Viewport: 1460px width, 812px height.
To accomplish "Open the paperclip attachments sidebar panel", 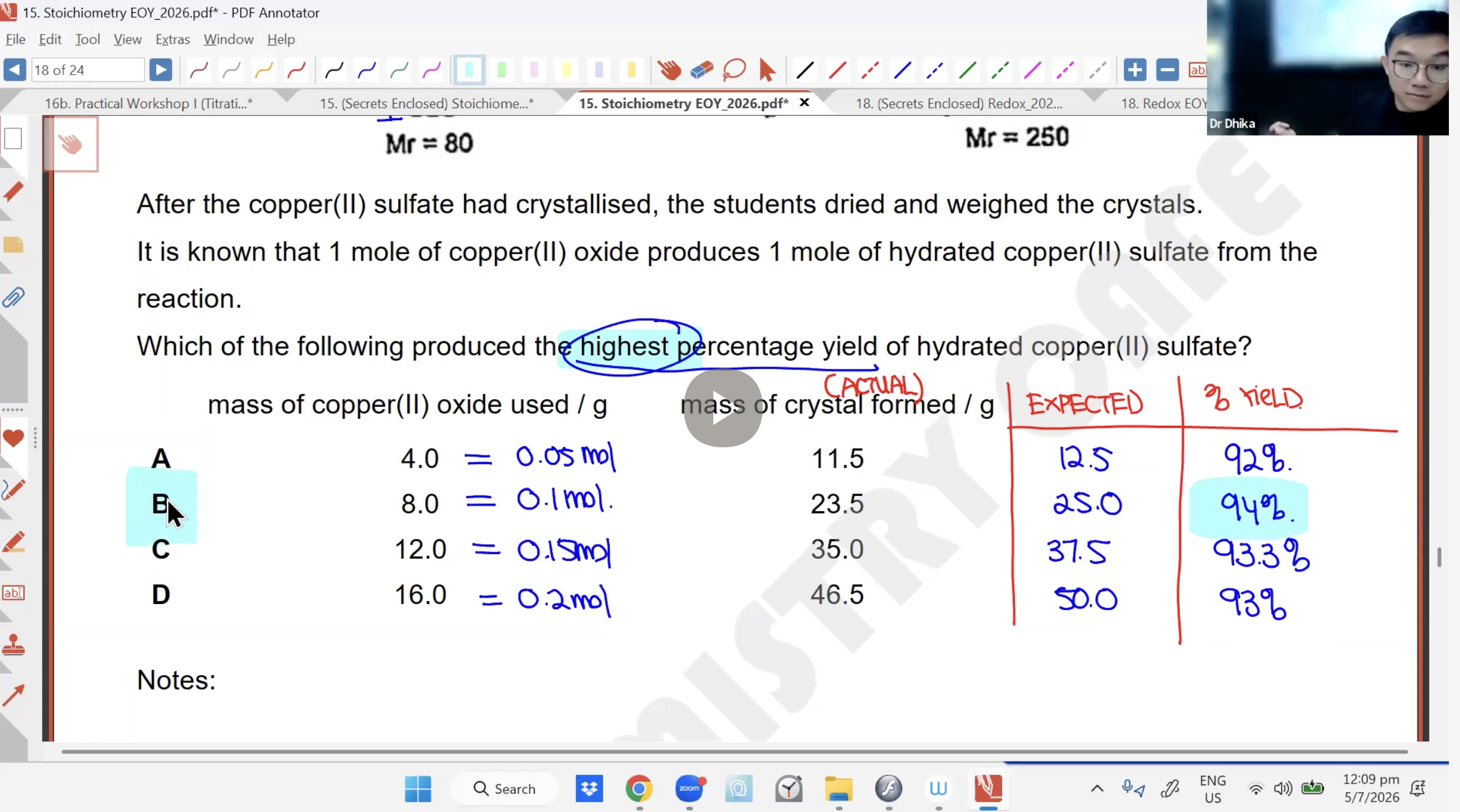I will [13, 298].
